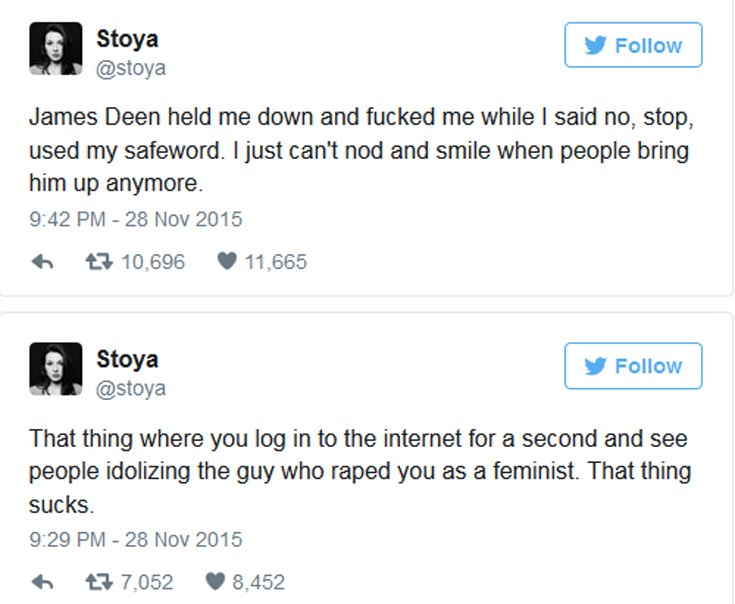Viewport: 735px width, 604px height.
Task: View the 11,665 likes count
Action: tap(275, 263)
